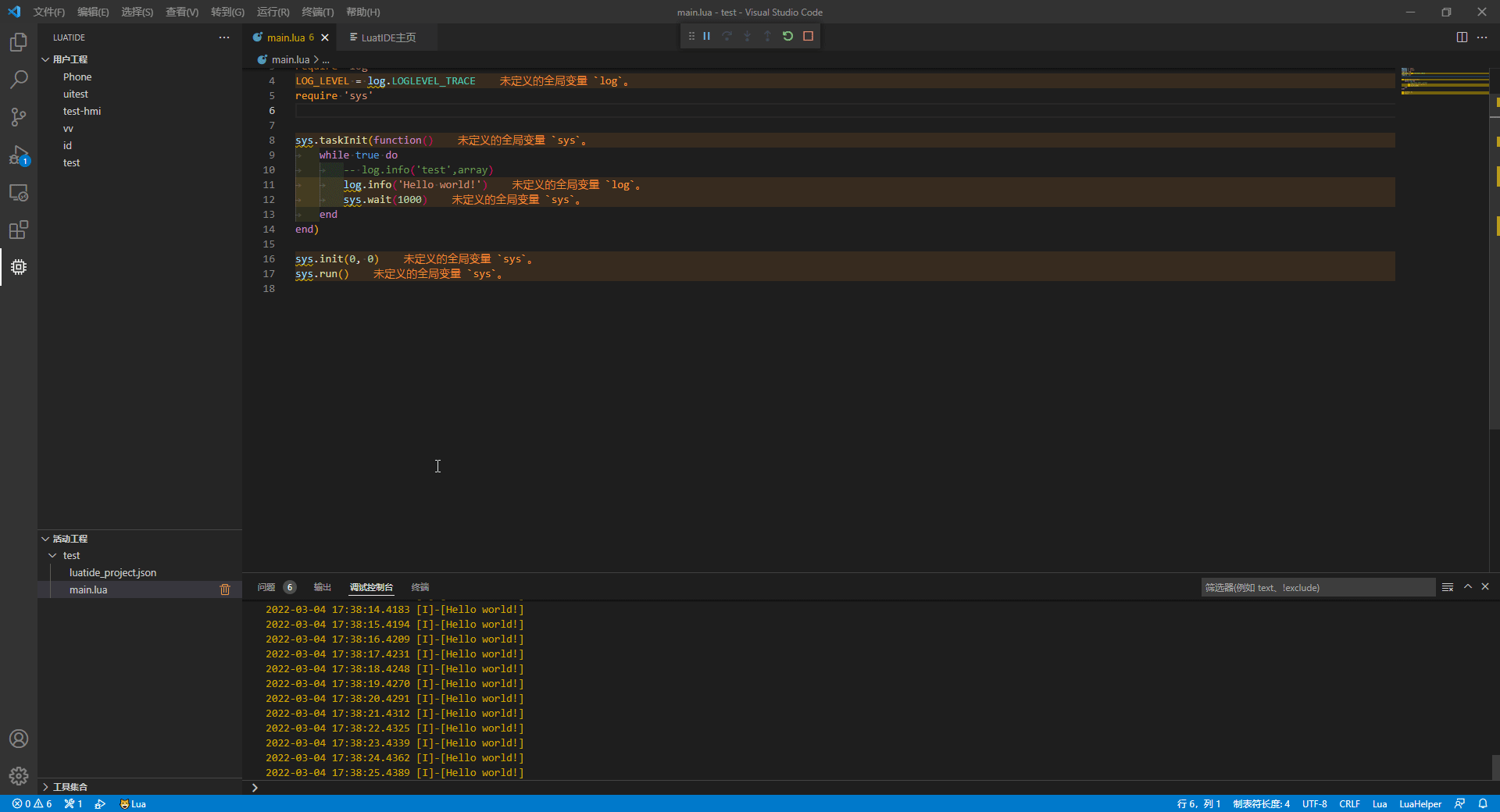The width and height of the screenshot is (1500, 812).
Task: Switch to the 输出 panel tab
Action: tap(322, 587)
